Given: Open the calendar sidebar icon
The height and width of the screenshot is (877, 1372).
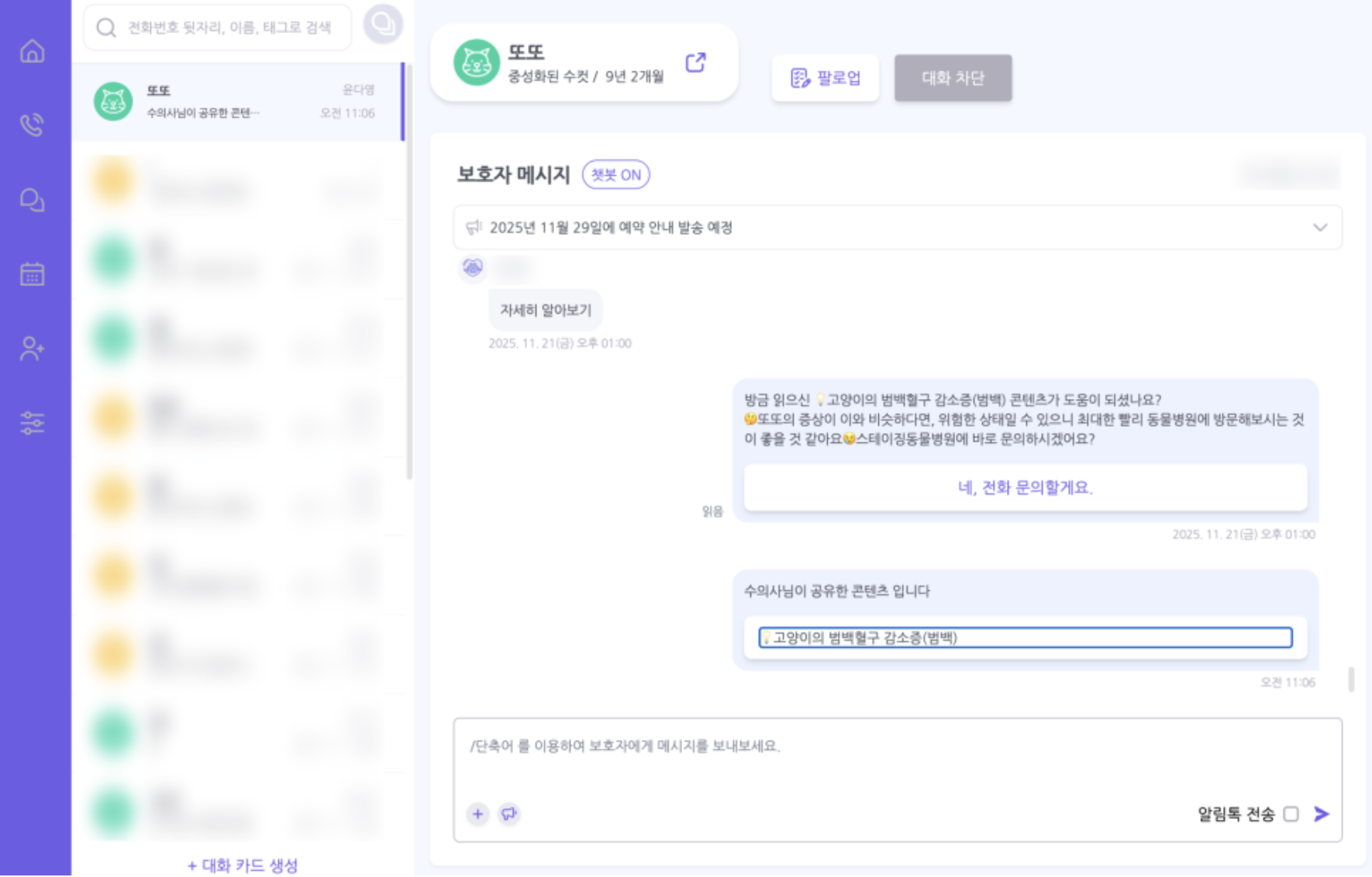Looking at the screenshot, I should pyautogui.click(x=33, y=274).
